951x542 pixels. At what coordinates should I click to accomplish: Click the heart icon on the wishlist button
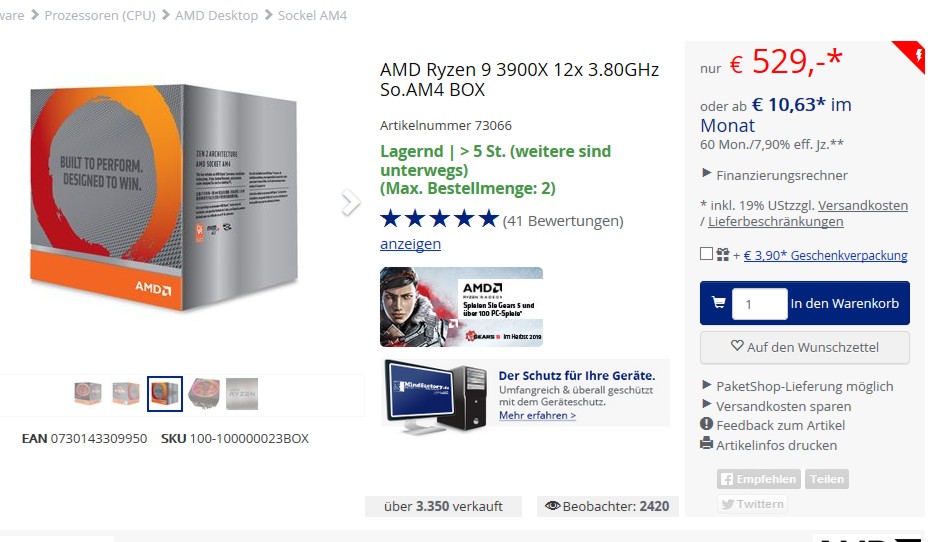(x=737, y=347)
